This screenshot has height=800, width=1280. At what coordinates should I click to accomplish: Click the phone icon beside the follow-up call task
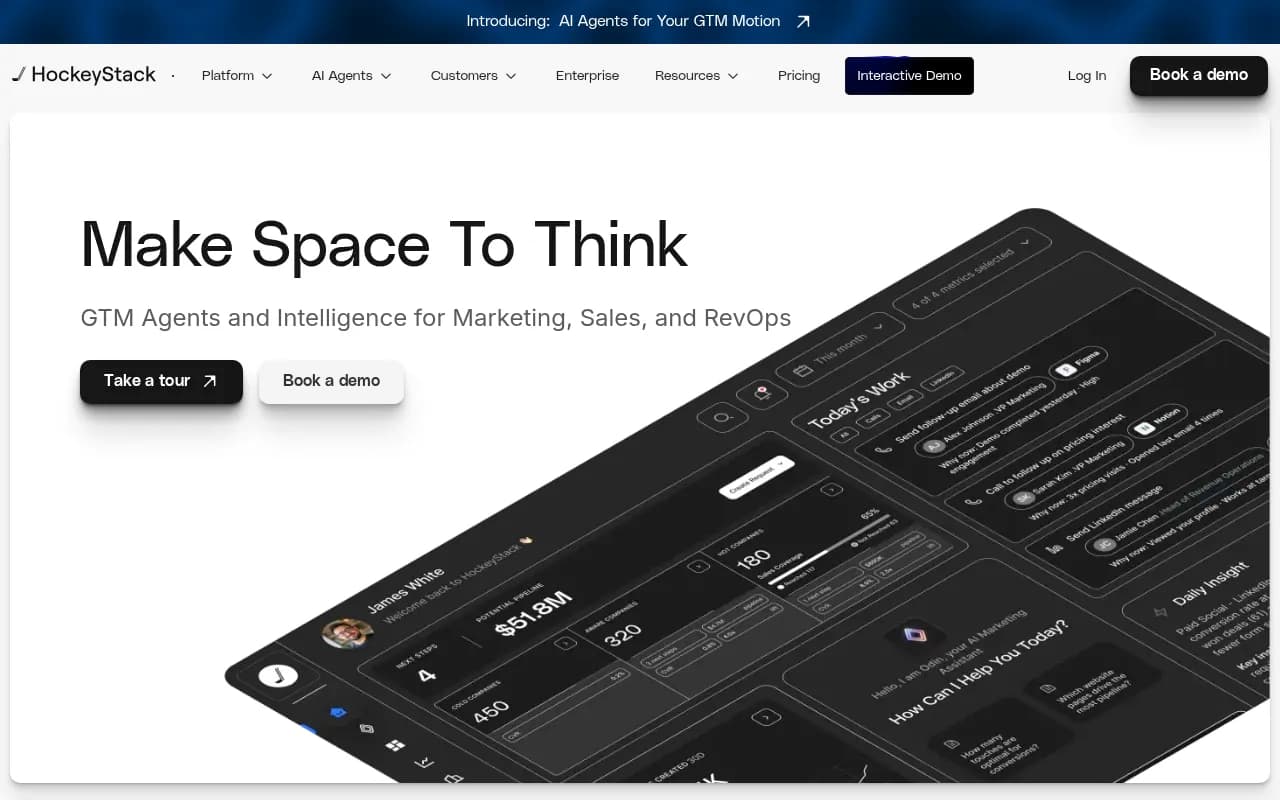point(972,502)
